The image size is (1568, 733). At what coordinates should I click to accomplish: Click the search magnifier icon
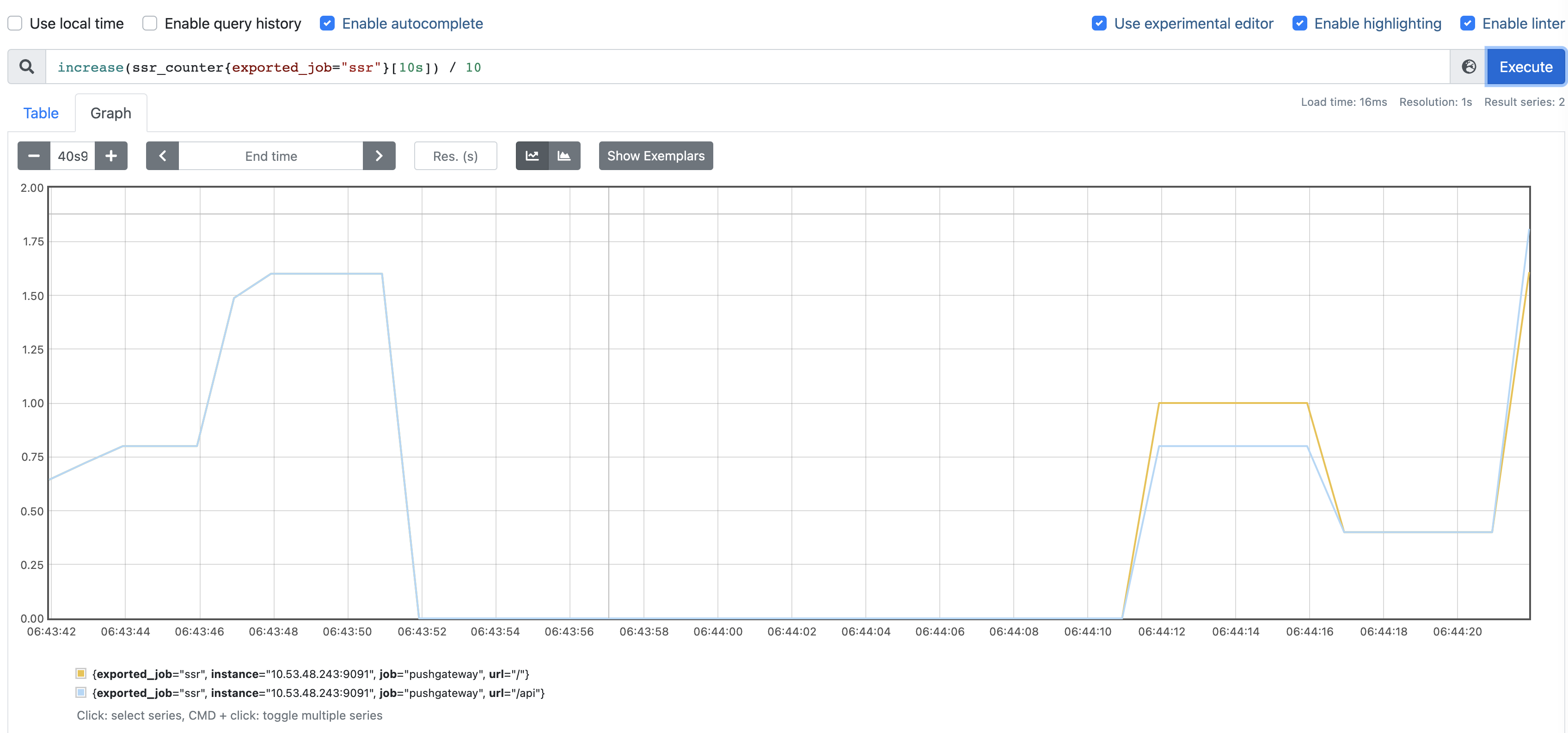(x=27, y=67)
